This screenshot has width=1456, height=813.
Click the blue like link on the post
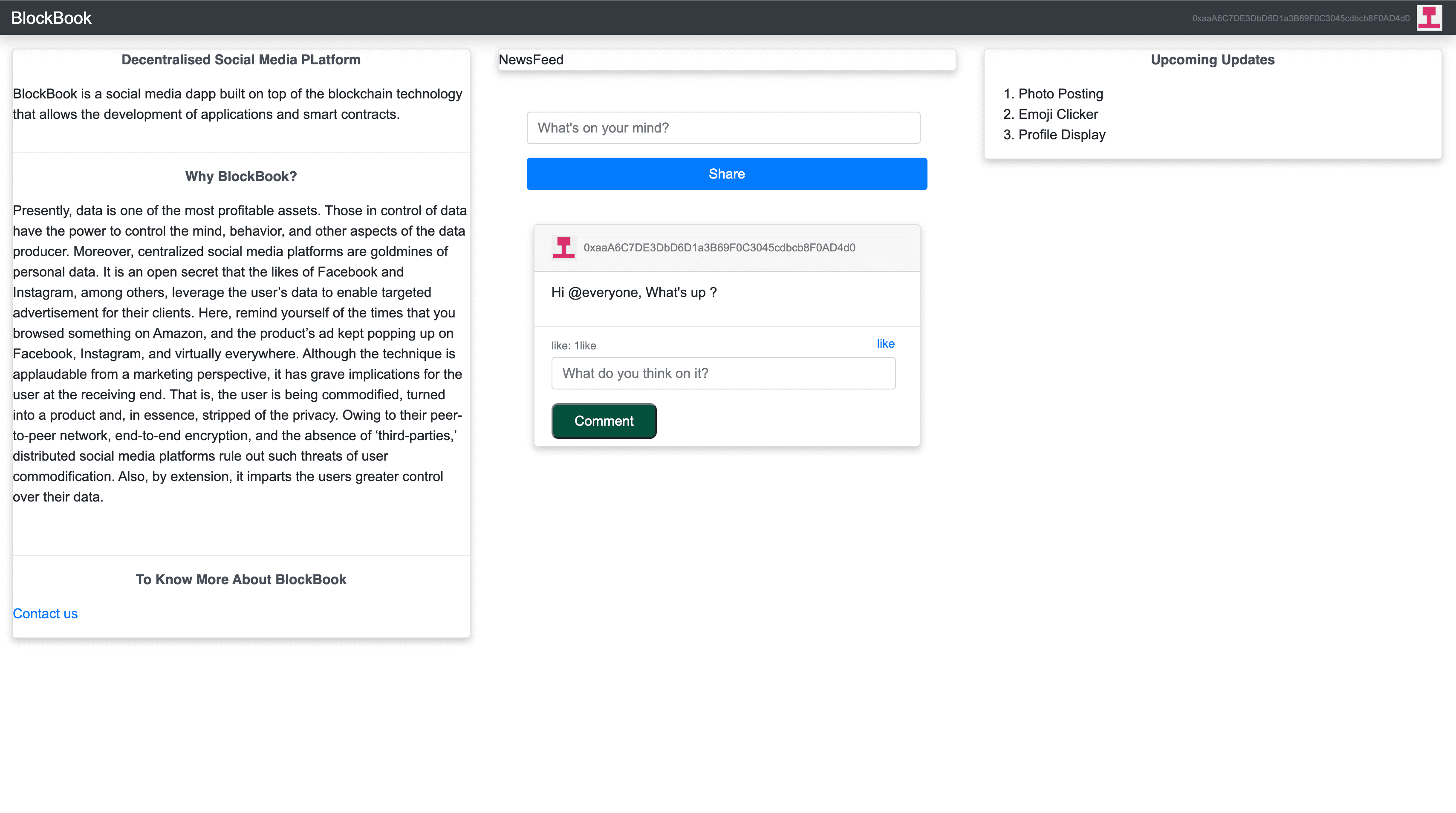[x=885, y=343]
